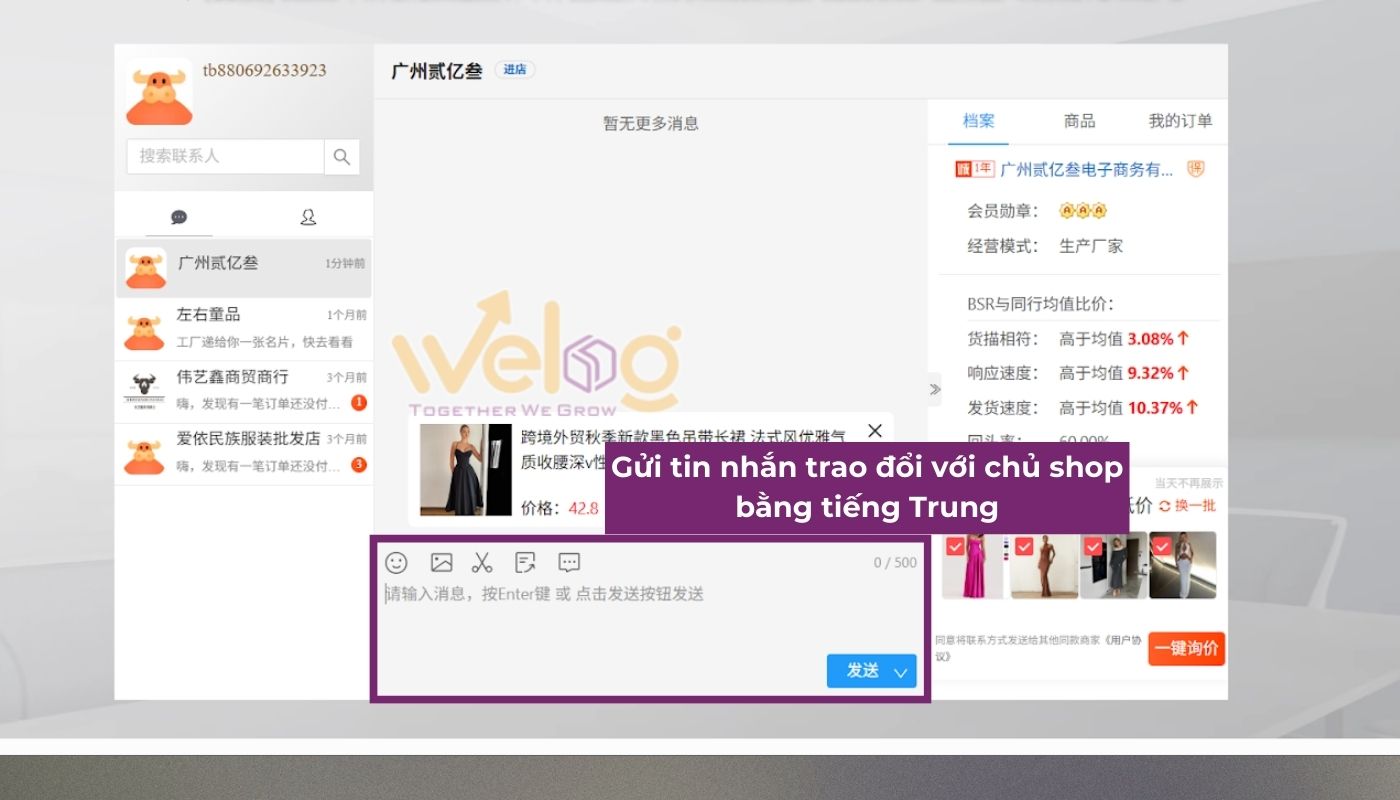Click the 搜索联系人 search field
The height and width of the screenshot is (800, 1400).
point(226,157)
